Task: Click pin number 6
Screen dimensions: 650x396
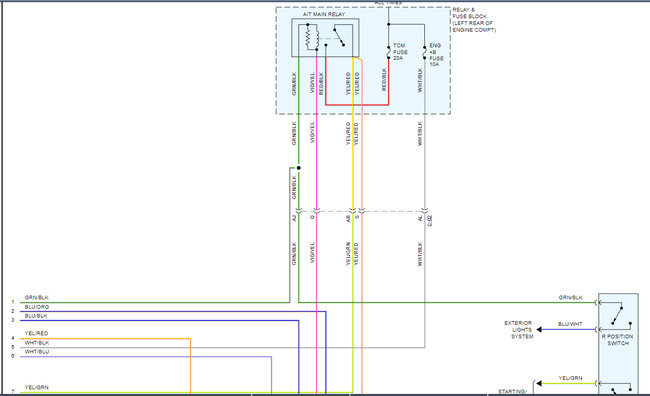Action: [x=13, y=356]
